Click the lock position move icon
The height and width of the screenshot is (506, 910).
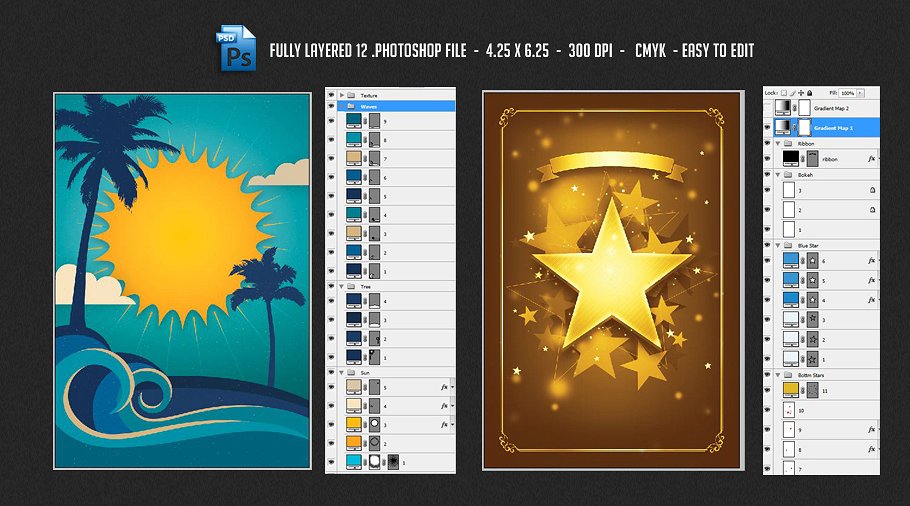point(800,92)
